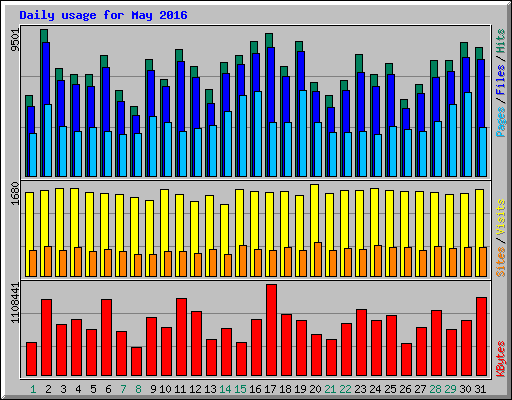
Task: Click day label 13 on the axis
Action: coord(210,389)
